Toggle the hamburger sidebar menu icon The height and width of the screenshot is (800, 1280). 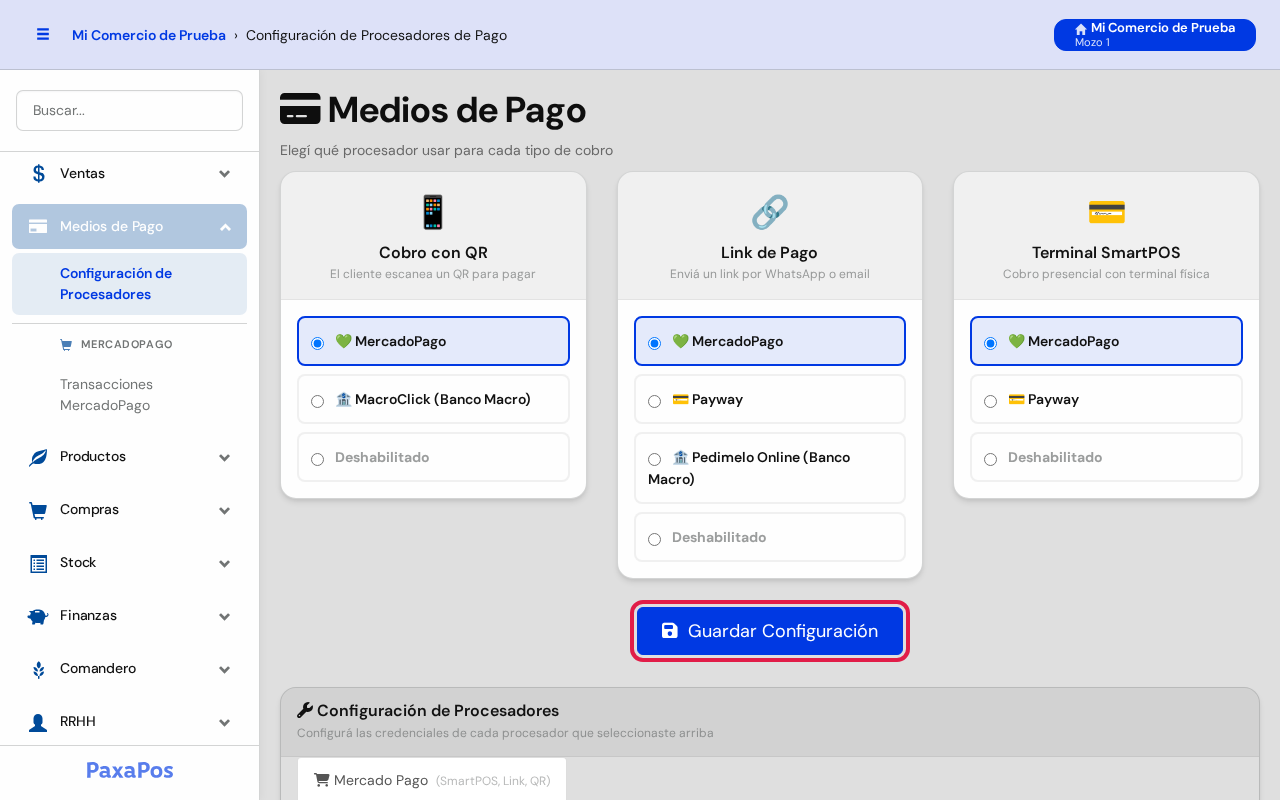pyautogui.click(x=43, y=34)
